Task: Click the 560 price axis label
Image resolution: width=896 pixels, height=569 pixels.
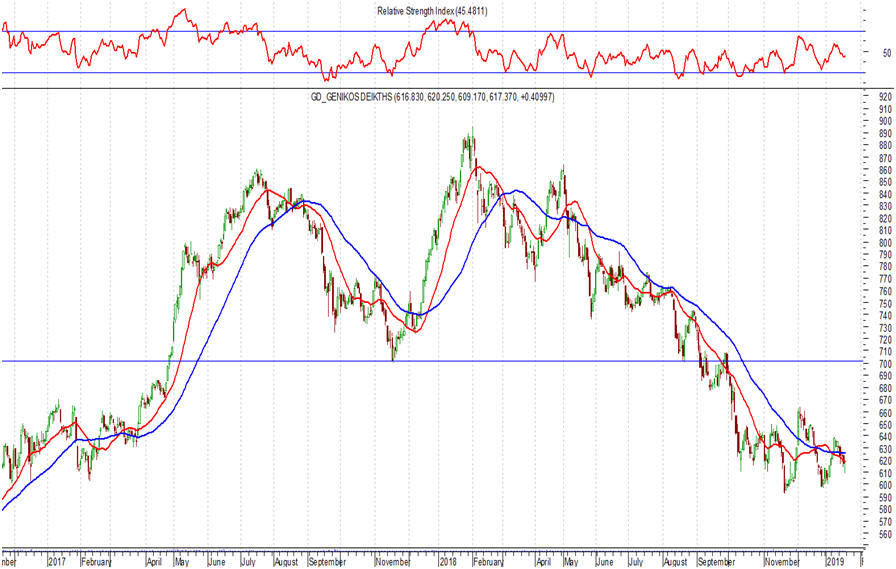Action: click(885, 535)
